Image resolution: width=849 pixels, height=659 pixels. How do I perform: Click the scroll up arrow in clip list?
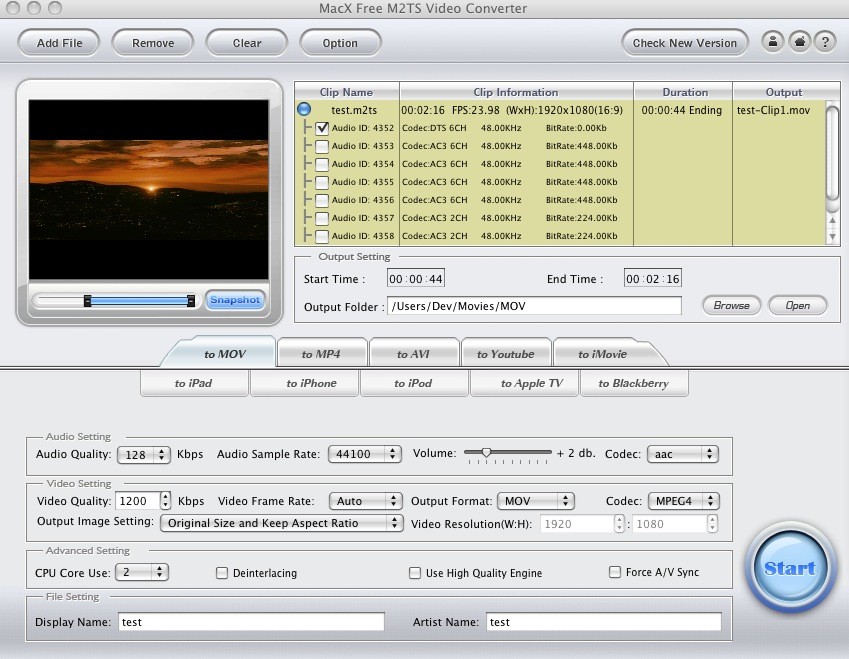click(832, 220)
